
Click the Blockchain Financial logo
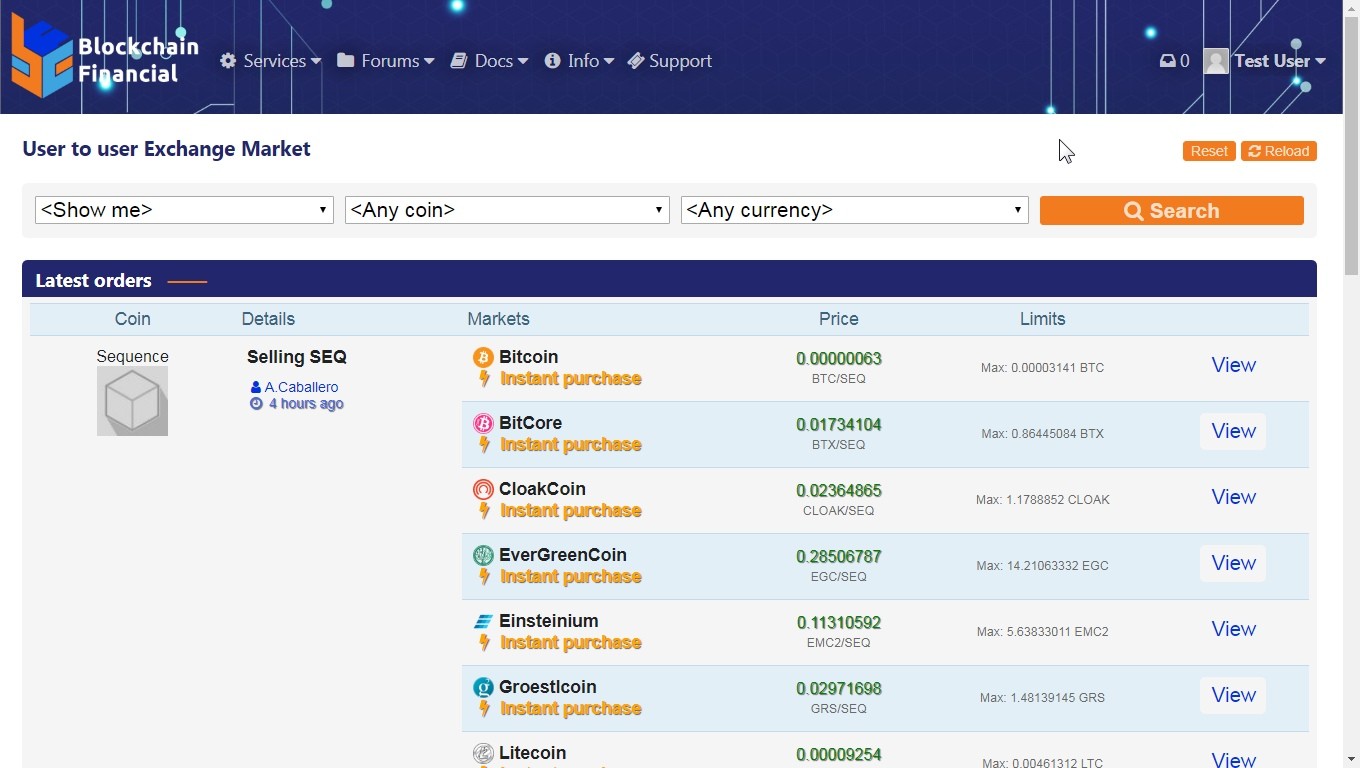click(104, 58)
